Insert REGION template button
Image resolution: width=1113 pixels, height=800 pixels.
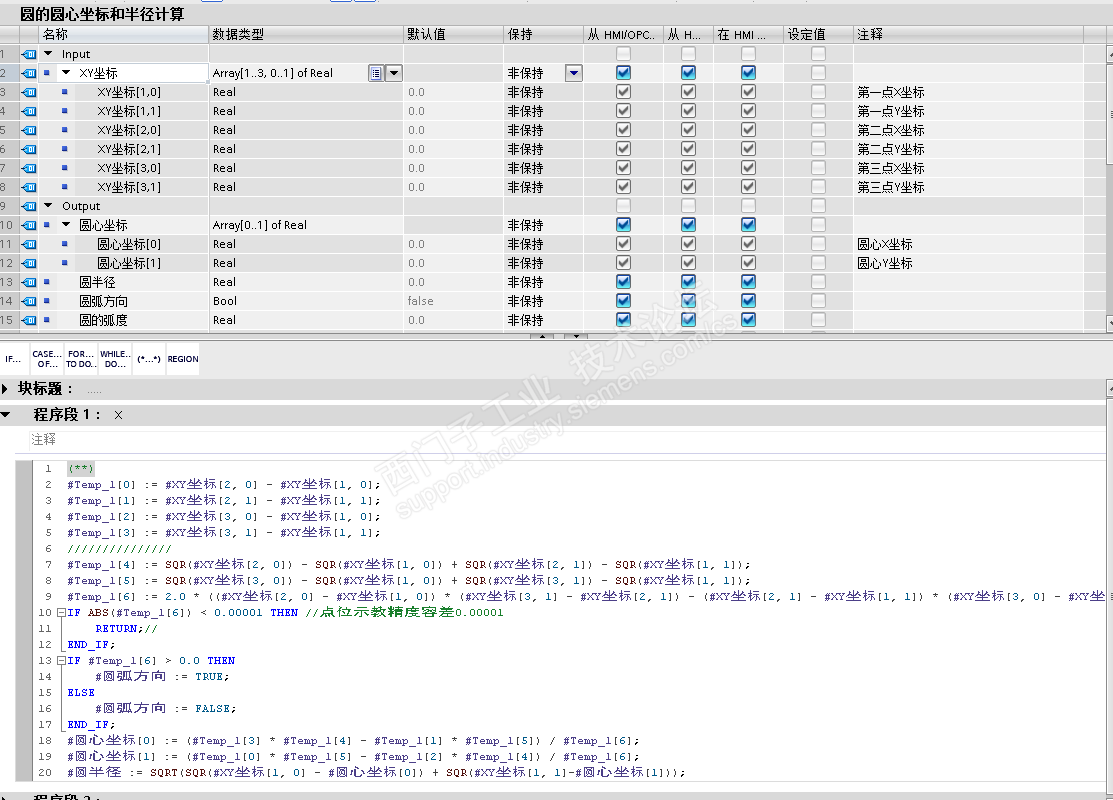point(183,359)
